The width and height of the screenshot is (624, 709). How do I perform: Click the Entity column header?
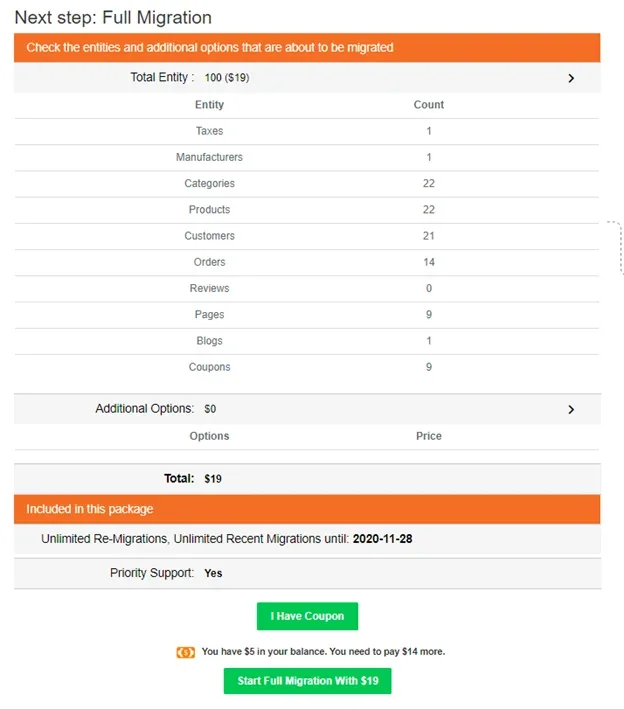point(209,105)
